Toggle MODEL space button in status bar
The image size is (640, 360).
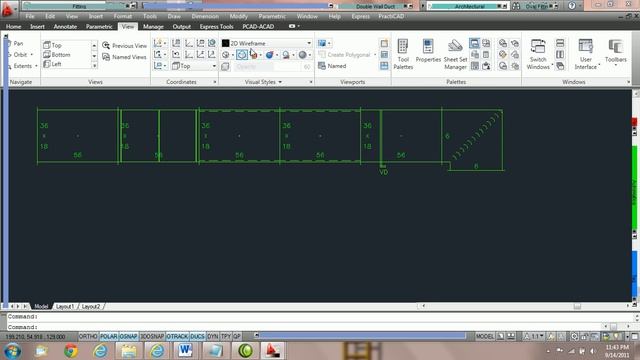[484, 336]
